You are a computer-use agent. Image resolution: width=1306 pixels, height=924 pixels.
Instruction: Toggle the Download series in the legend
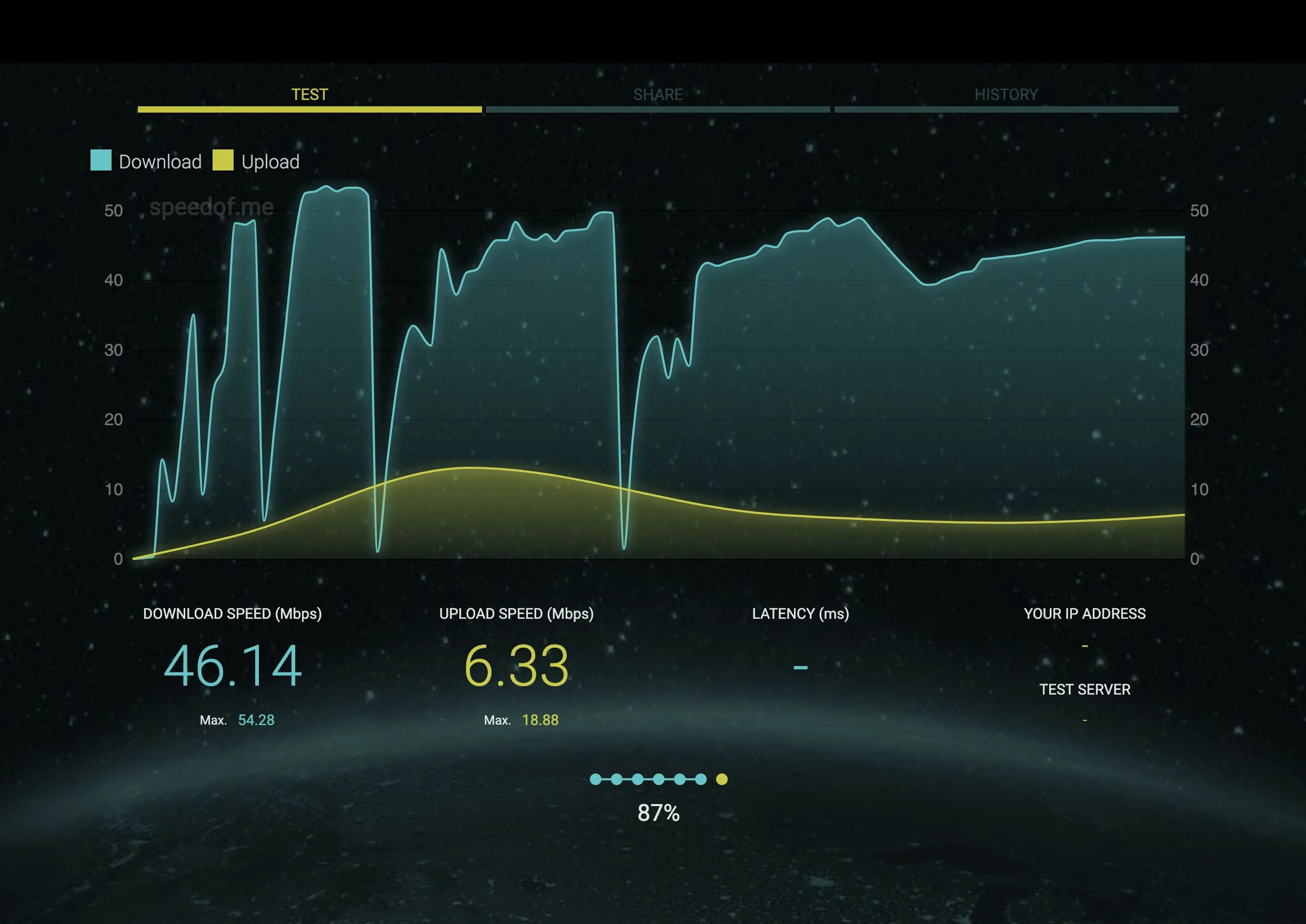click(146, 162)
